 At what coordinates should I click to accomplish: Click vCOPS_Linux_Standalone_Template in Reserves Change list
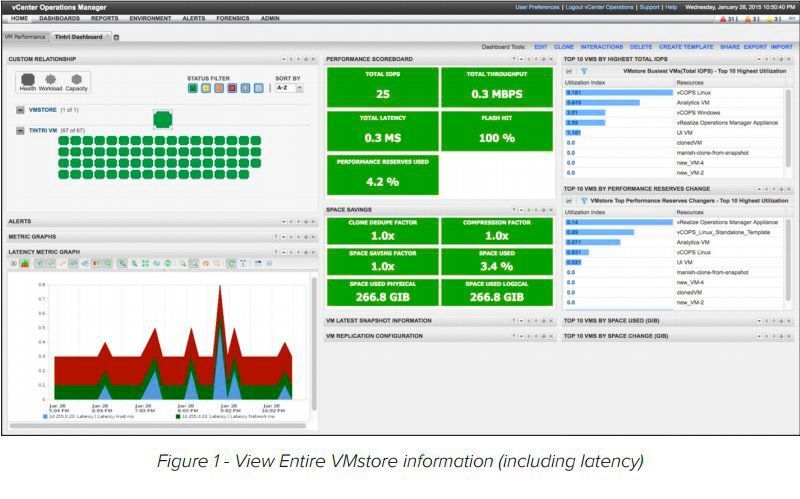point(723,233)
